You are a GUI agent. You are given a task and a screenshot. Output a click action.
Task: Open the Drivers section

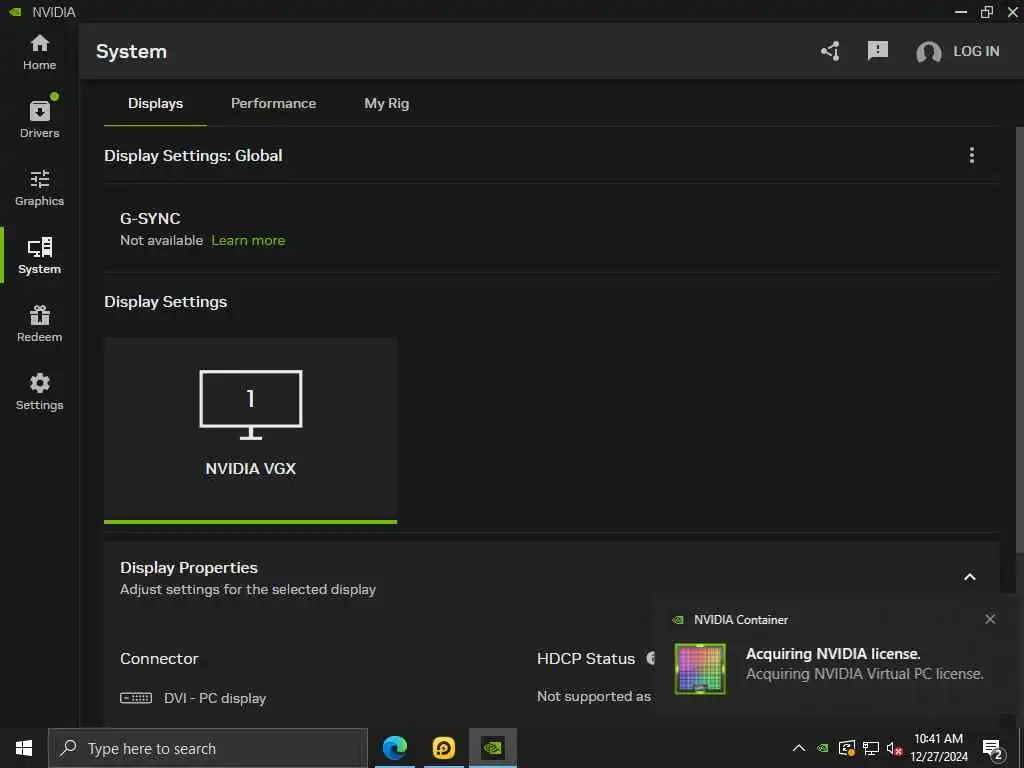click(39, 119)
